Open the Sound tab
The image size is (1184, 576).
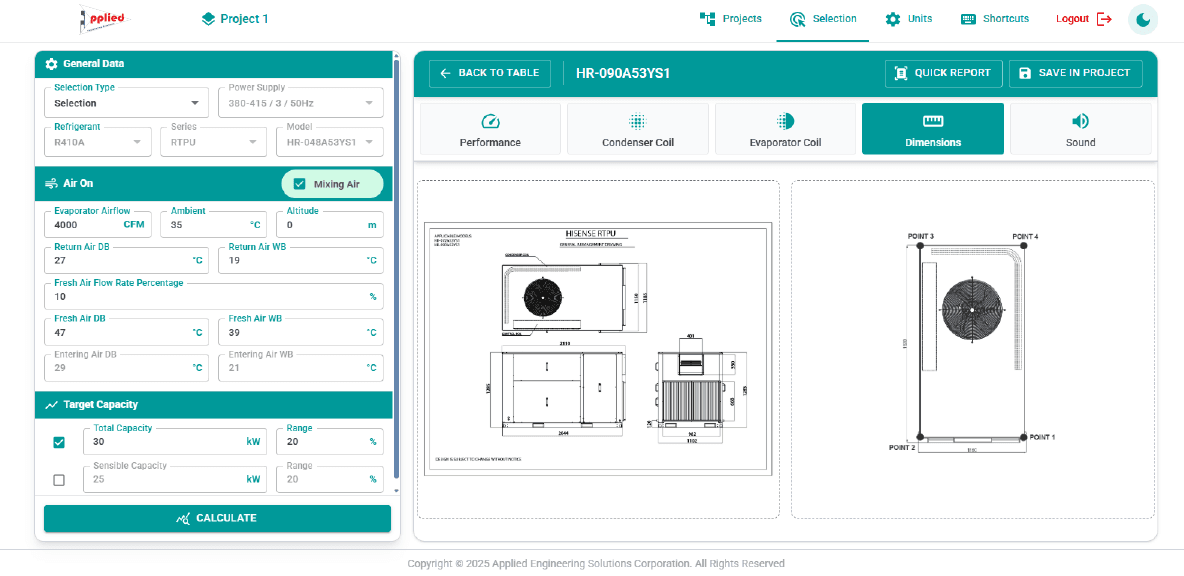point(1081,129)
